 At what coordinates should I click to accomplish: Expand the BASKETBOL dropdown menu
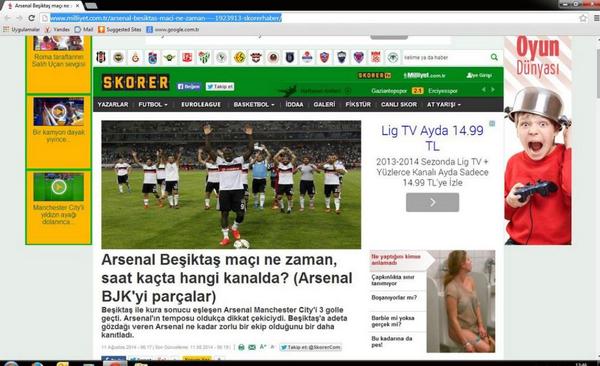tap(254, 105)
